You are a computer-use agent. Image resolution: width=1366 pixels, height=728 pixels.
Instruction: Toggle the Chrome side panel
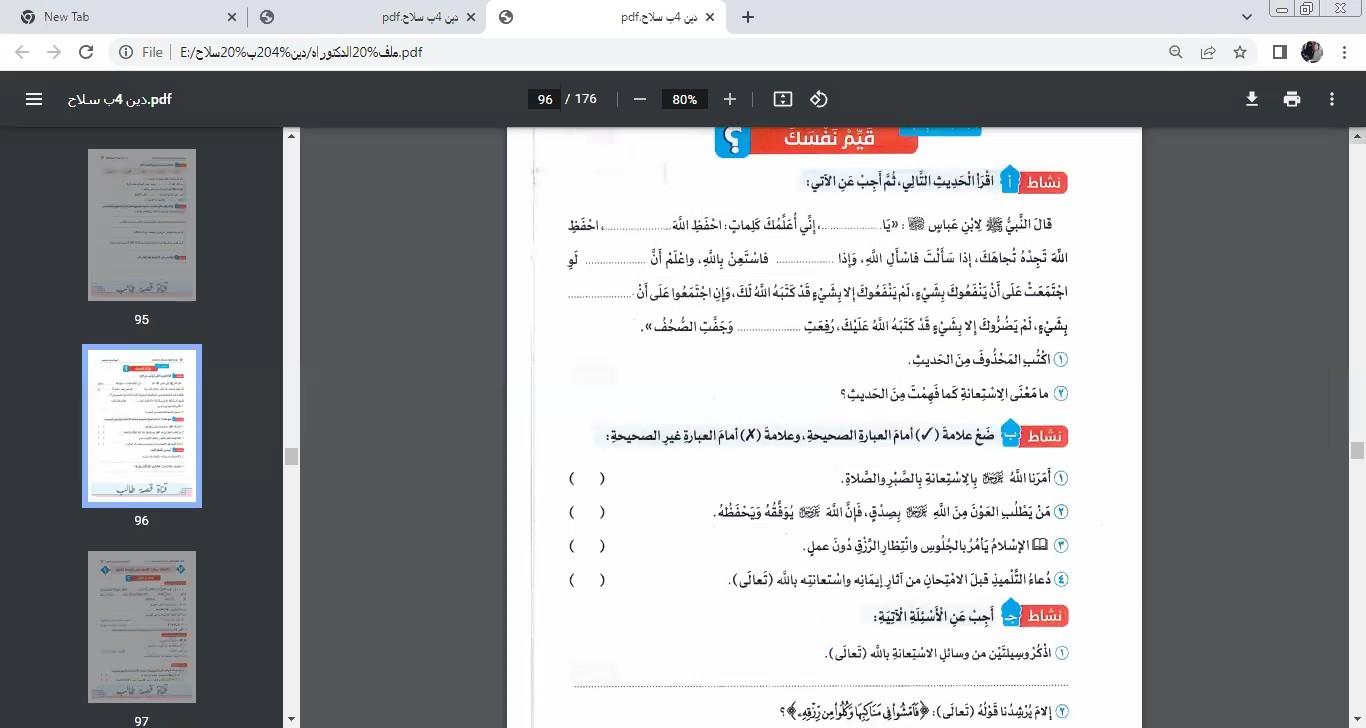(1279, 52)
